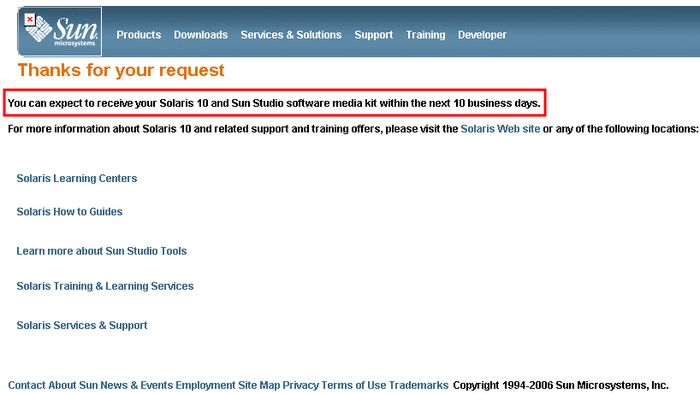Click the sentence starting 'You can expect to receive'
Screen dimensions: 700x394
click(x=274, y=103)
